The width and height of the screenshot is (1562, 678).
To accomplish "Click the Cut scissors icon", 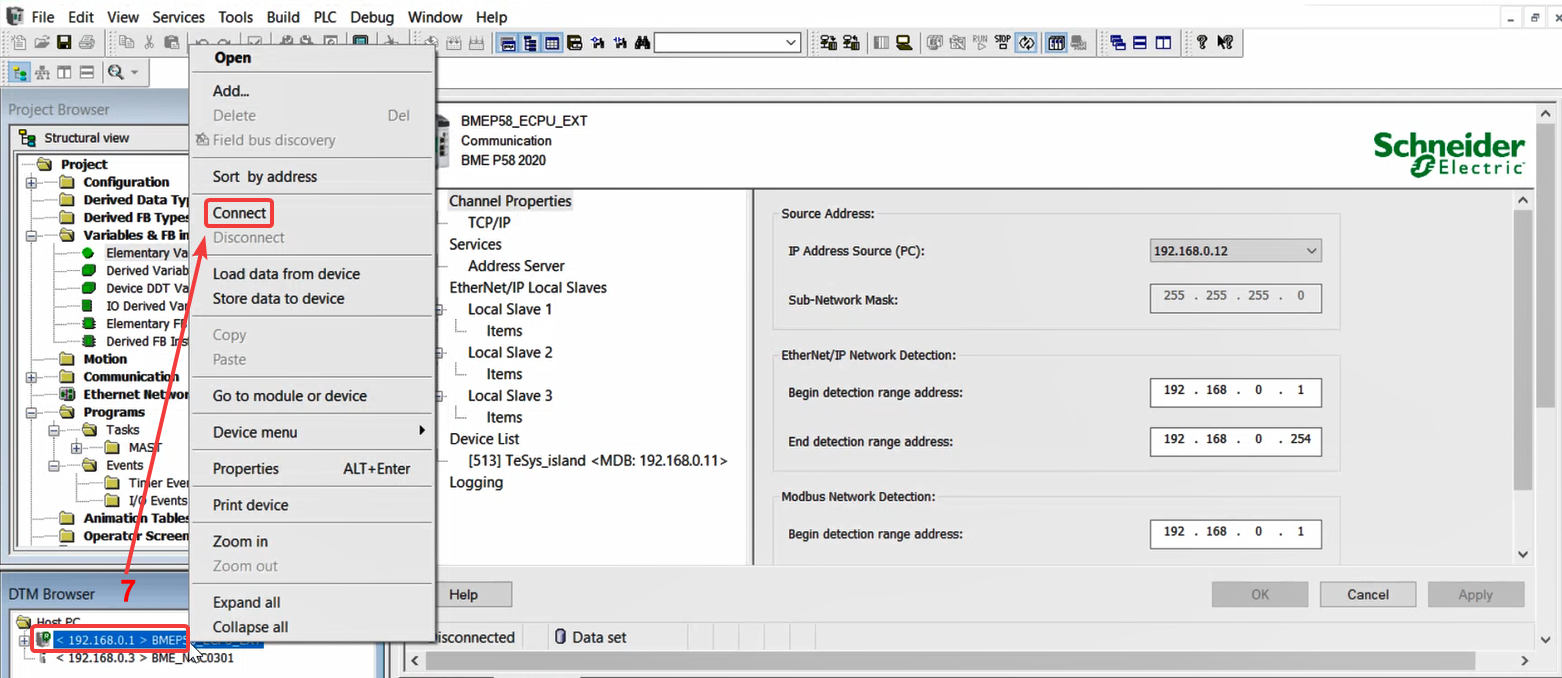I will tap(149, 42).
